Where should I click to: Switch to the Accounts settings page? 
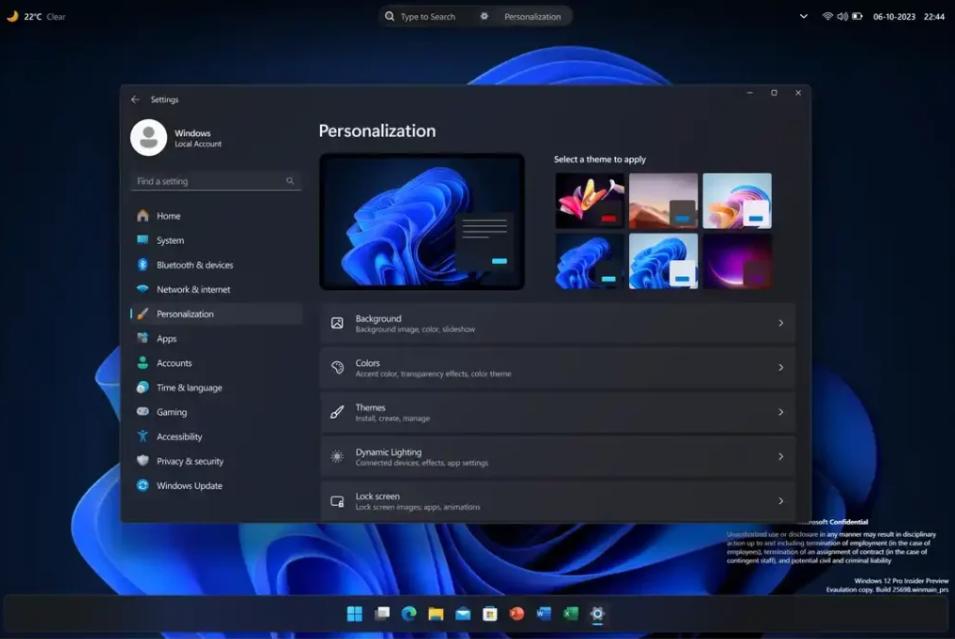174,363
